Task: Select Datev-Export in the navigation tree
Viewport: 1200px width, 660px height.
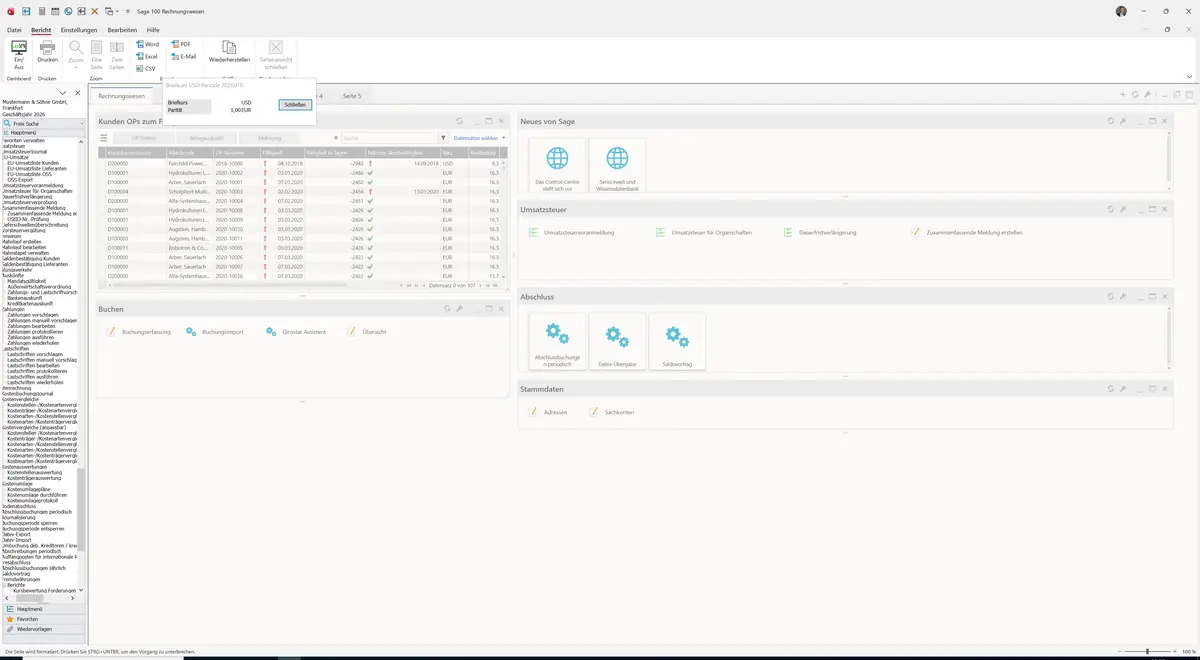Action: (x=17, y=535)
